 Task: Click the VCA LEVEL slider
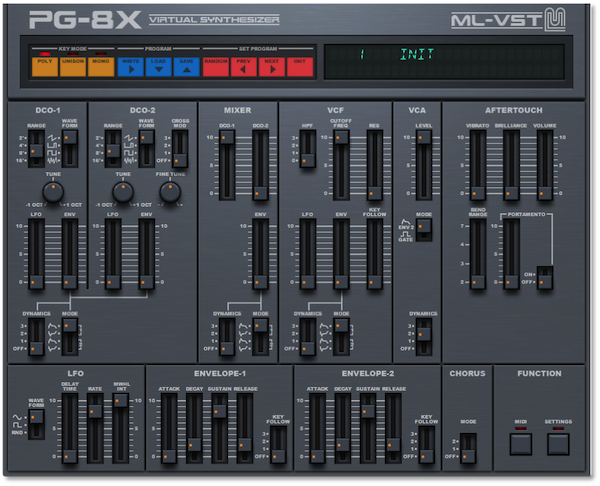tap(424, 165)
